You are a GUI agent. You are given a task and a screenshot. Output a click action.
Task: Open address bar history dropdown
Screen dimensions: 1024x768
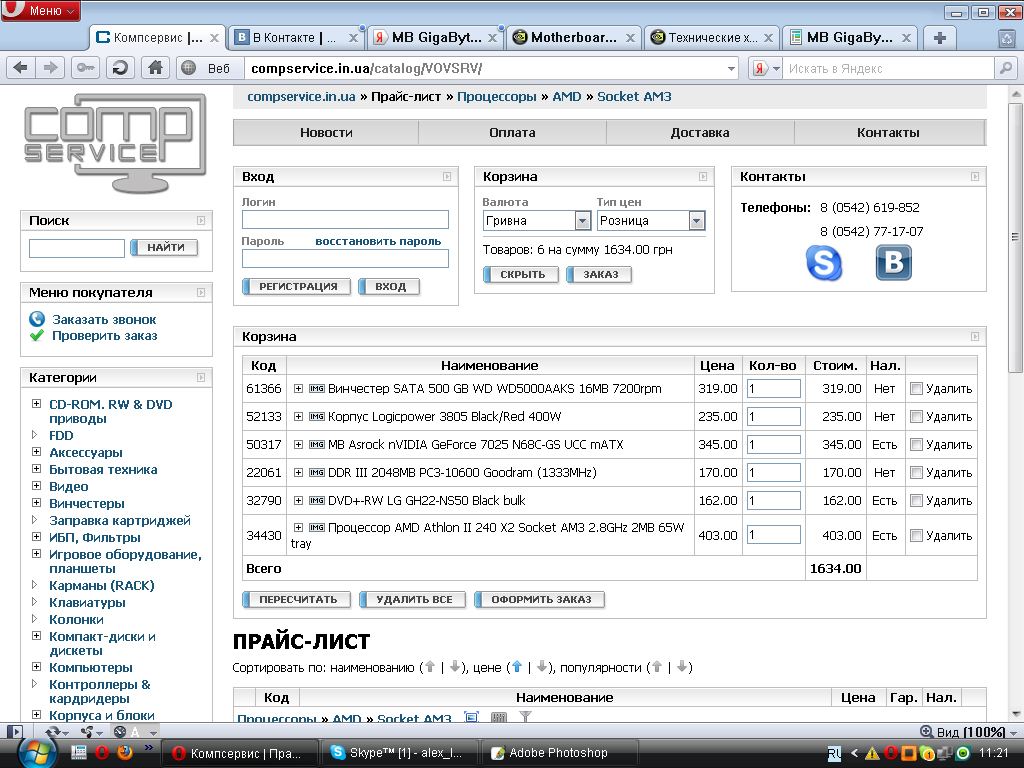[731, 69]
